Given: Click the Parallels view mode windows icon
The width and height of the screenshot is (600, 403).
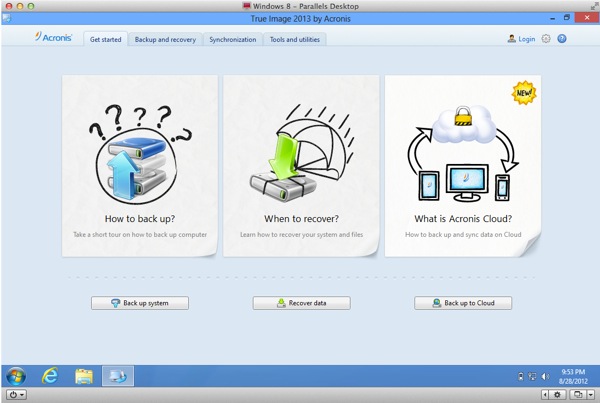Looking at the screenshot, I should pyautogui.click(x=578, y=395).
